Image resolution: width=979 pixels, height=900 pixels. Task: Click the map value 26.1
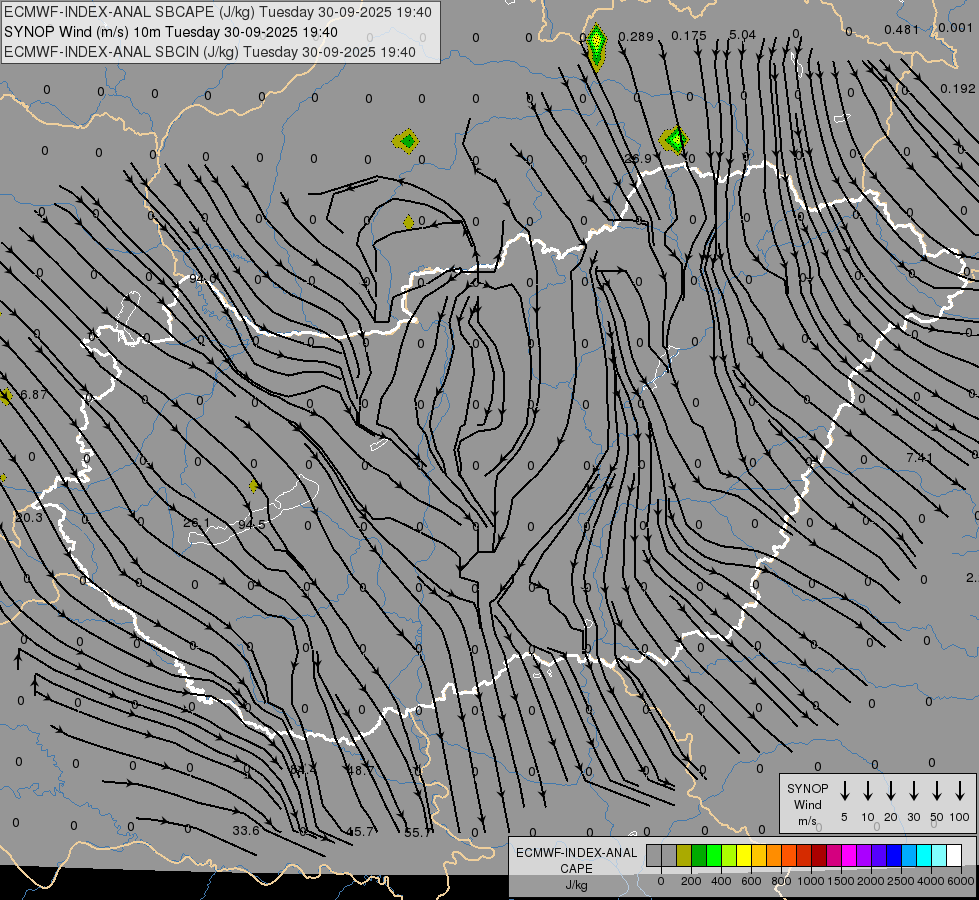click(197, 523)
